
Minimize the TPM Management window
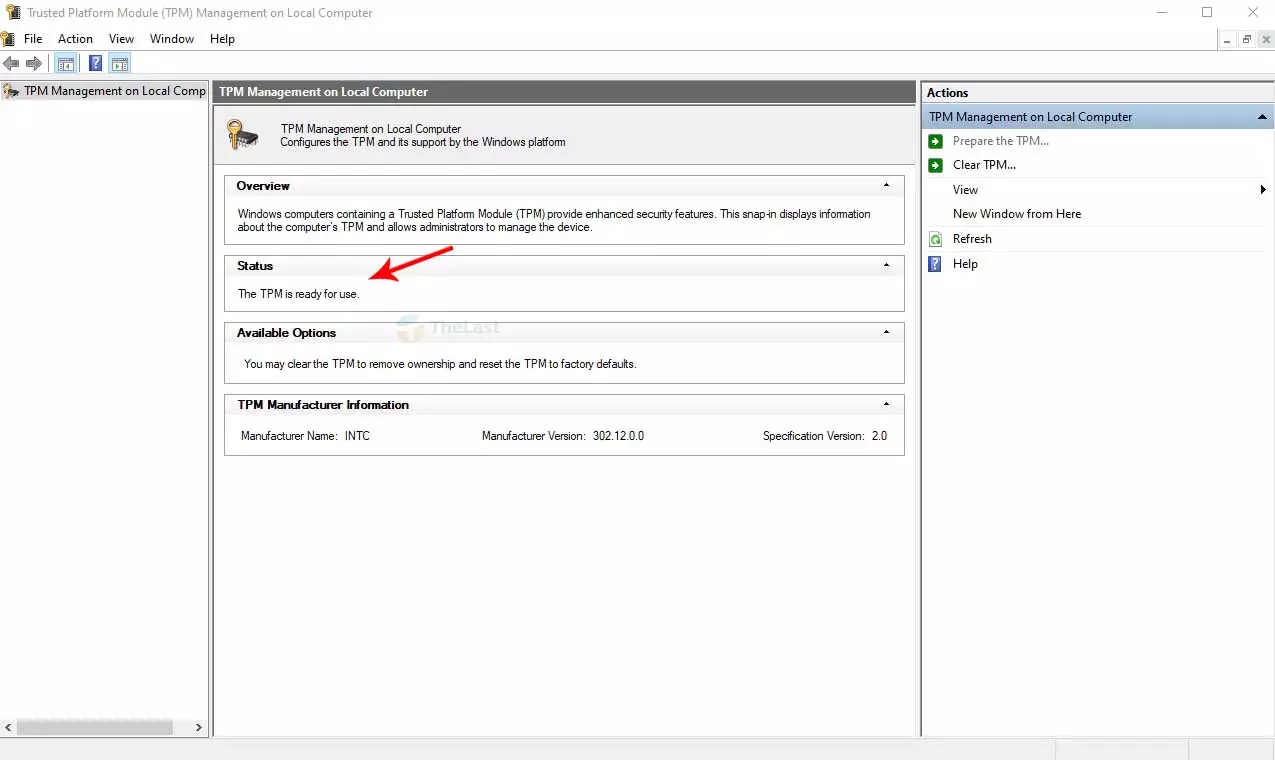[x=1161, y=13]
